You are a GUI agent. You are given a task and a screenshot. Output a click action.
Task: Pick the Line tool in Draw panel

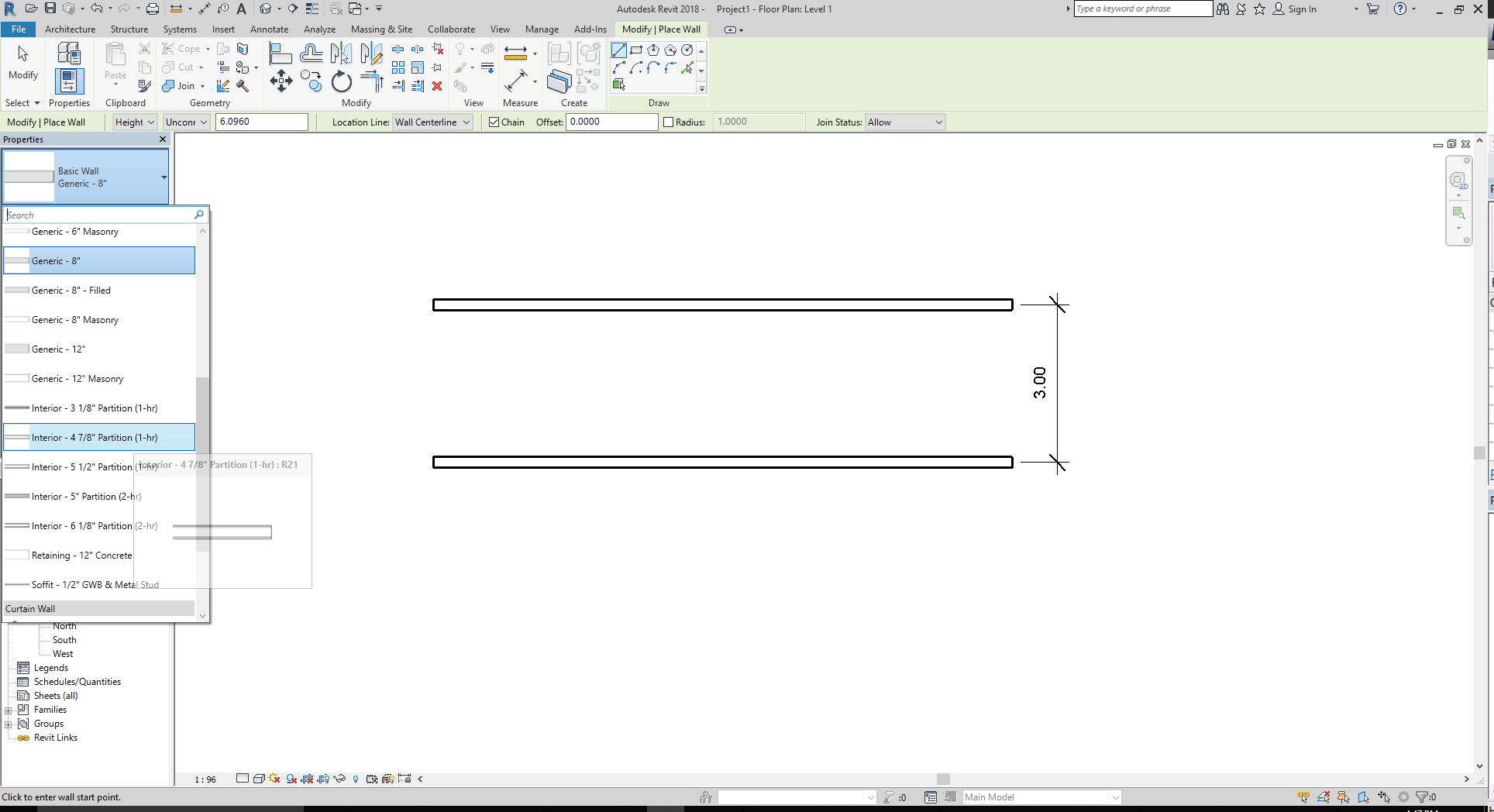click(x=618, y=50)
